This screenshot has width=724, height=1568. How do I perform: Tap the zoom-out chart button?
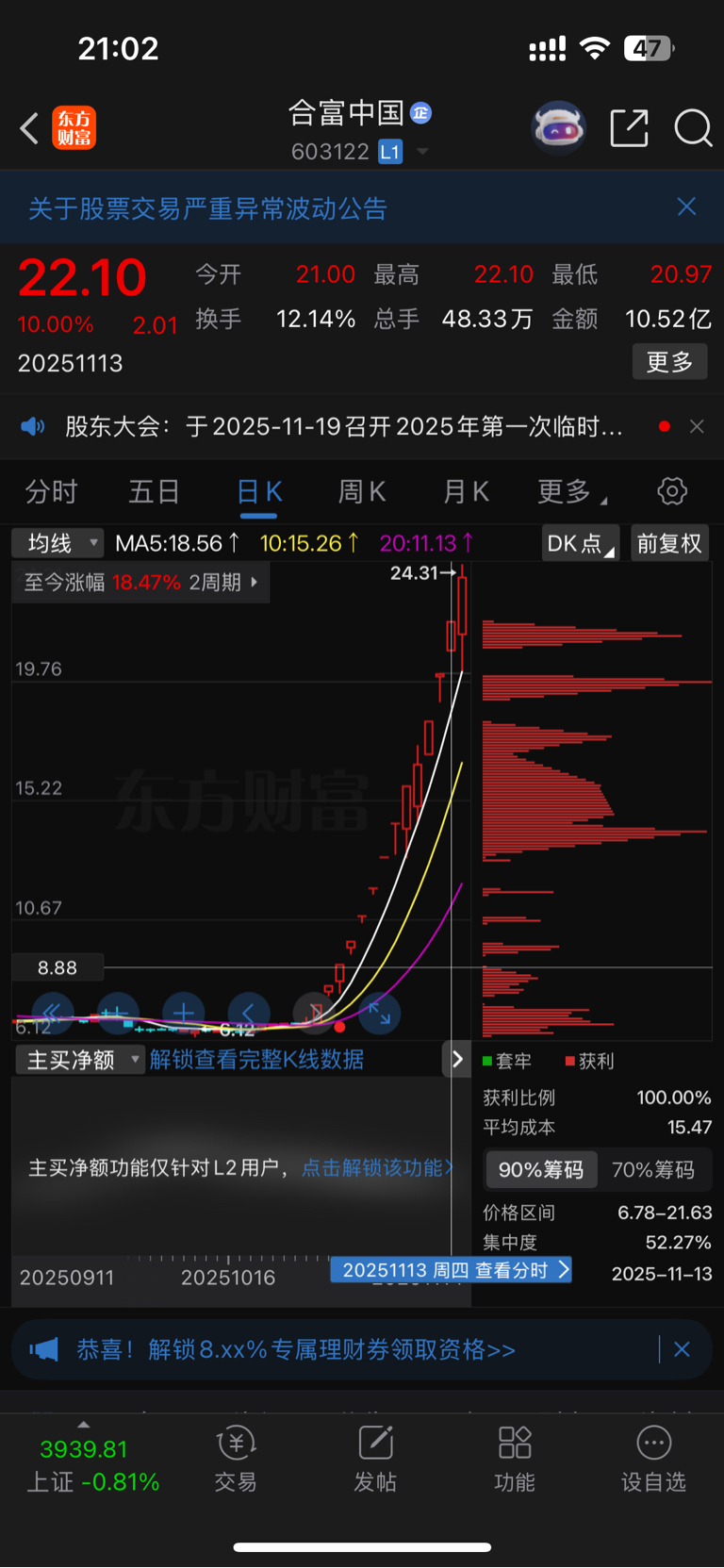click(118, 1014)
